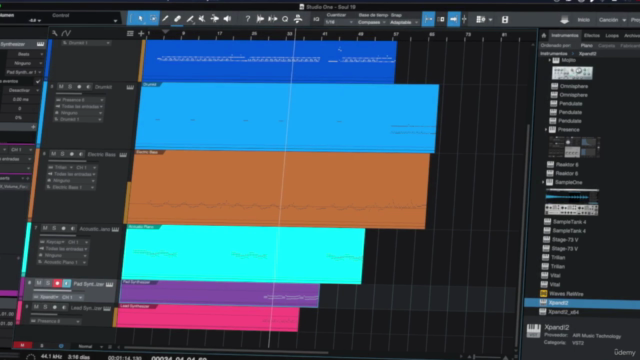Open the Adaptable snap dropdown
The image size is (640, 360).
pos(404,22)
